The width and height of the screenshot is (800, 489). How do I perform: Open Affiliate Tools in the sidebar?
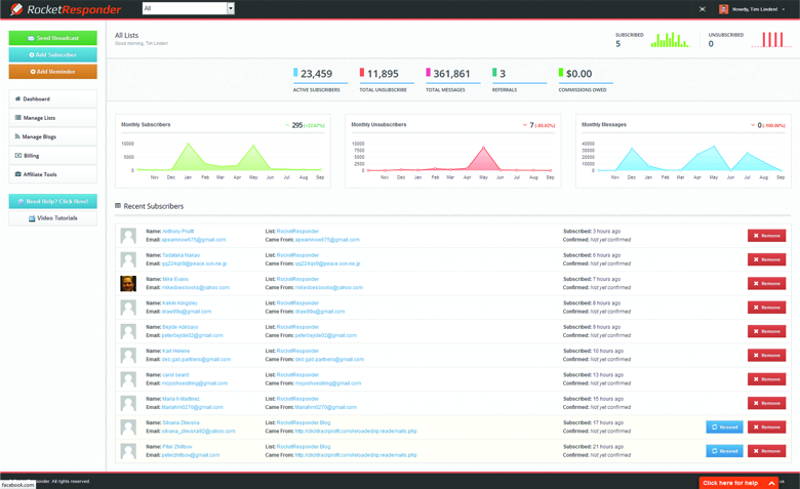pos(53,174)
